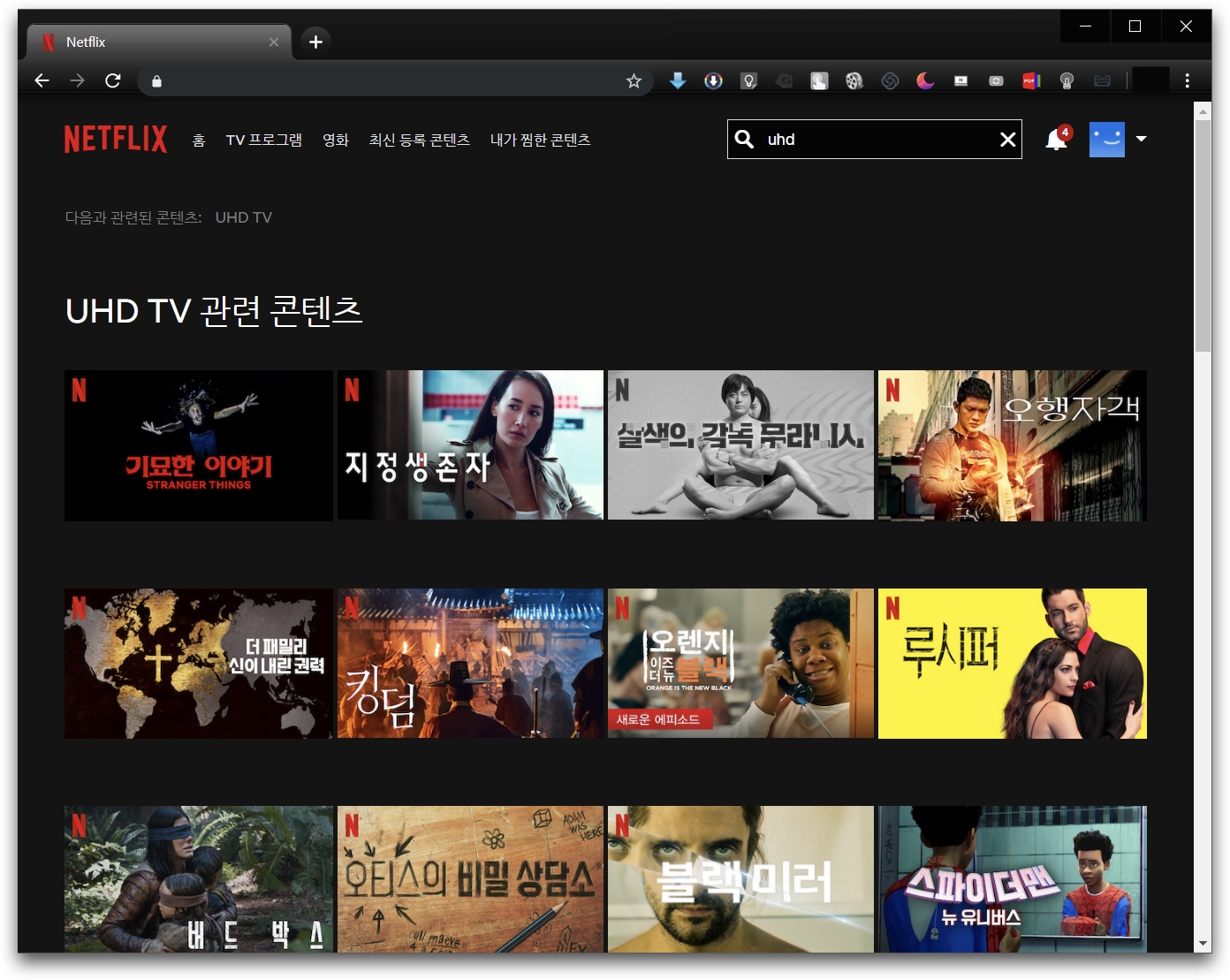
Task: Bookmark this page with the star icon
Action: pyautogui.click(x=634, y=81)
